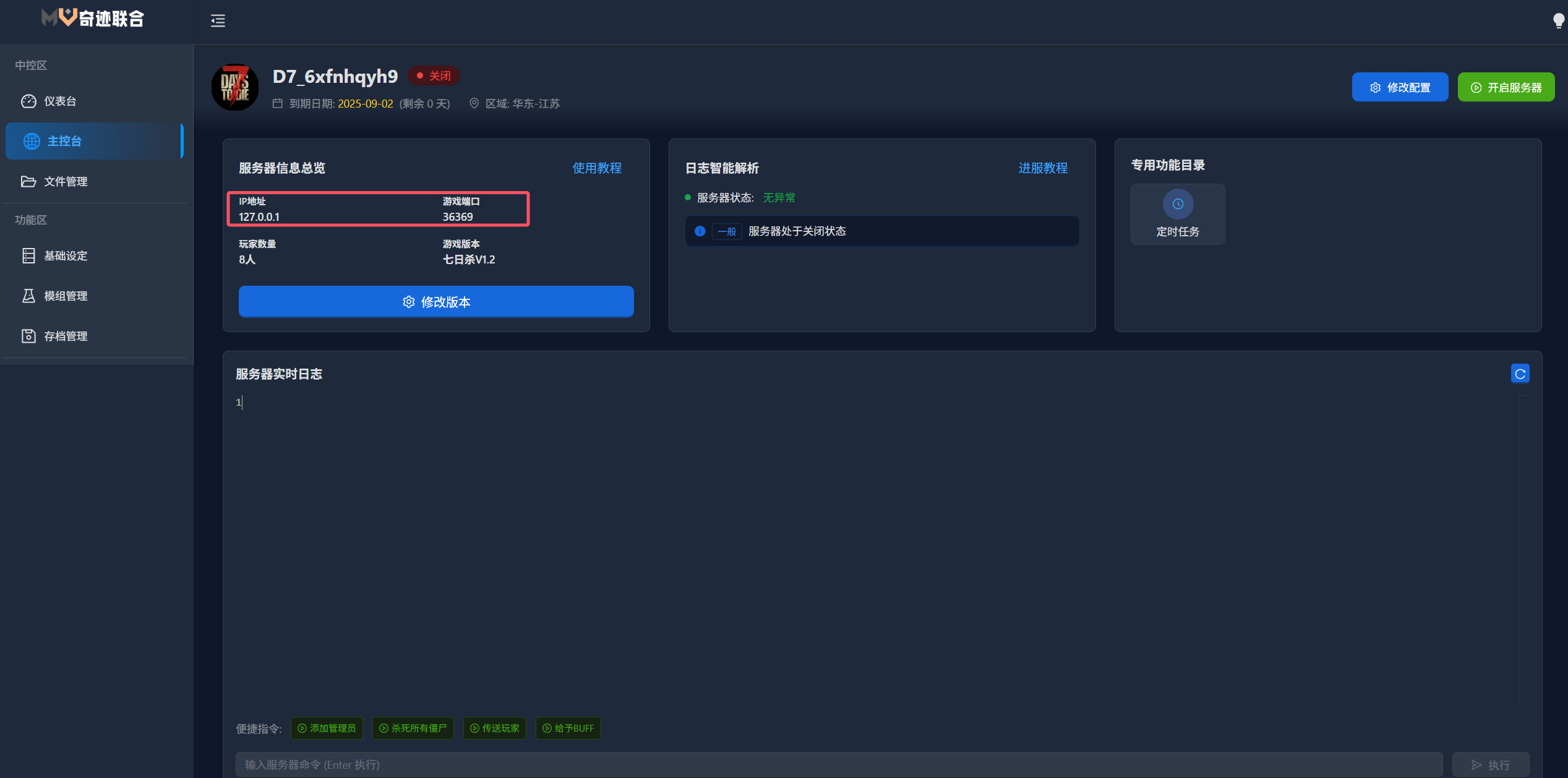The width and height of the screenshot is (1568, 778).
Task: Run the 杀死所有僵尸 quick command
Action: 413,728
